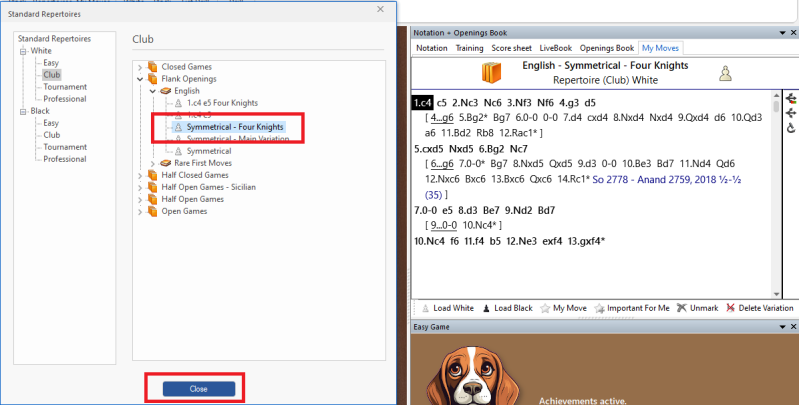Screen dimensions: 799x405
Task: Load the Black repertoire via Load Black
Action: point(508,308)
